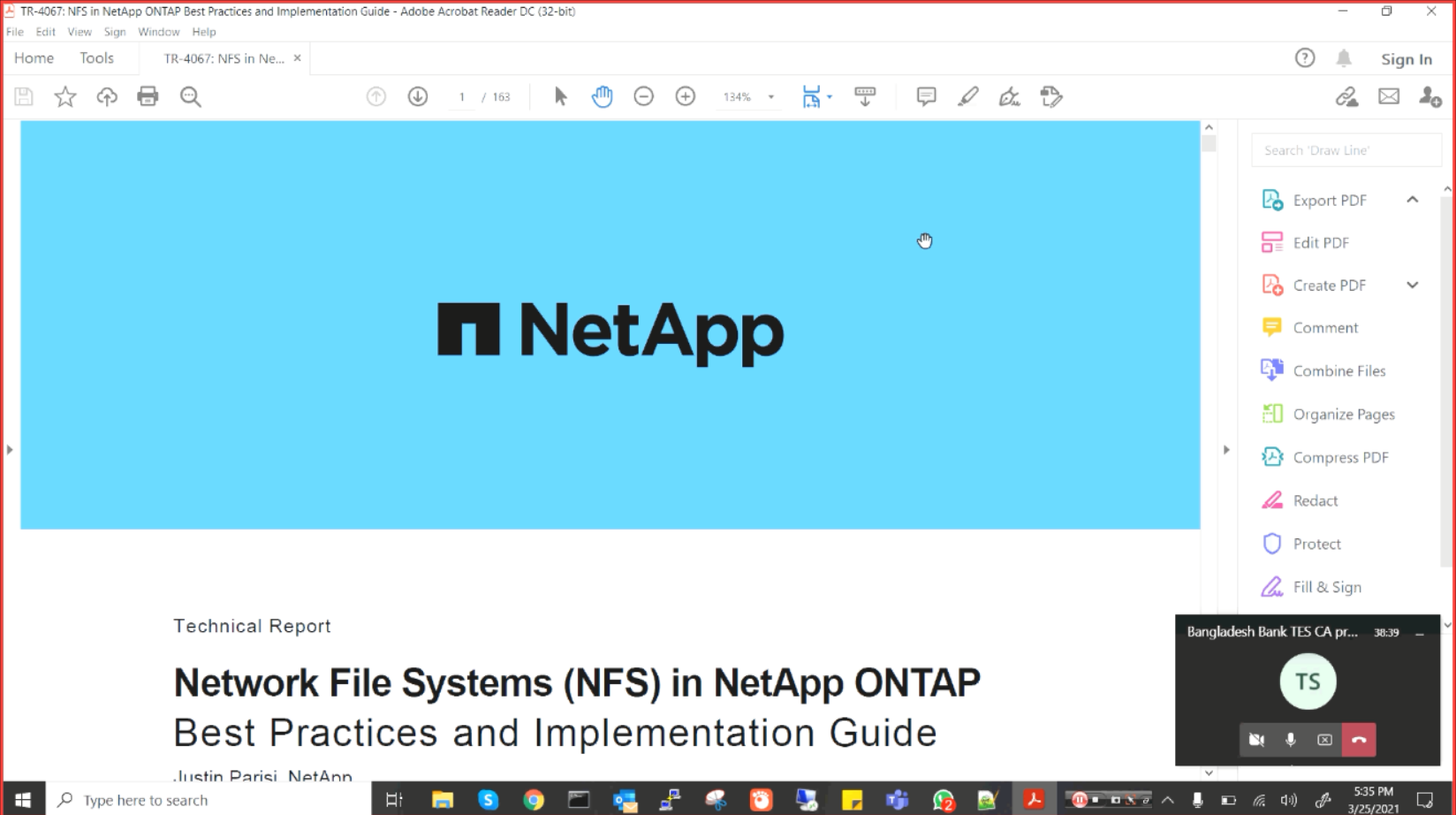This screenshot has width=1456, height=815.
Task: Open the File menu
Action: point(15,32)
